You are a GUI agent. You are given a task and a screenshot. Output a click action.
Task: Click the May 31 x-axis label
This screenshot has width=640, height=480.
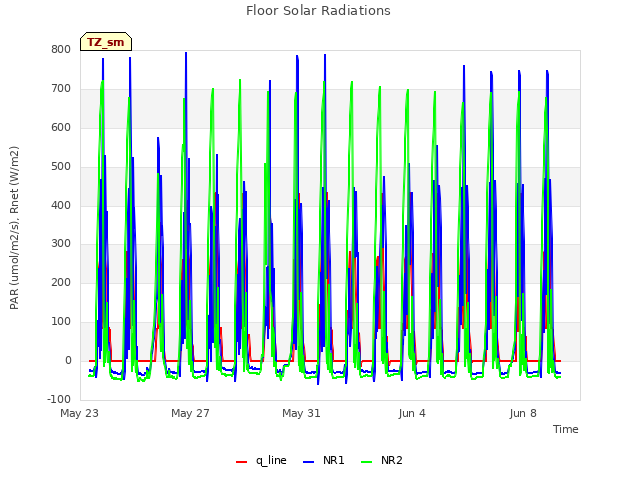click(x=301, y=413)
